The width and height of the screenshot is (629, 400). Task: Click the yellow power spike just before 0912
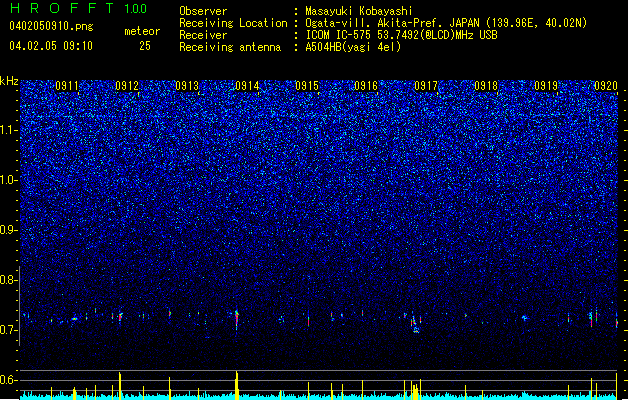120,386
